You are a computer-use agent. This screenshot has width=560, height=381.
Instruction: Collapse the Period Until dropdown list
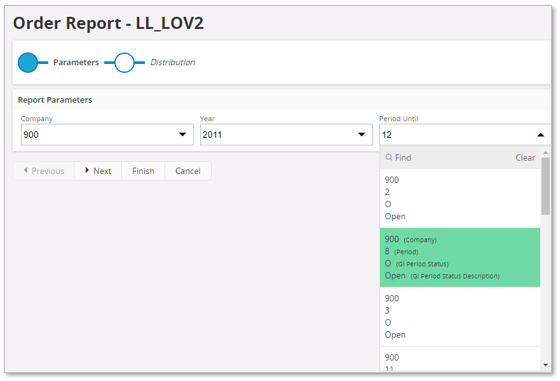pyautogui.click(x=540, y=135)
